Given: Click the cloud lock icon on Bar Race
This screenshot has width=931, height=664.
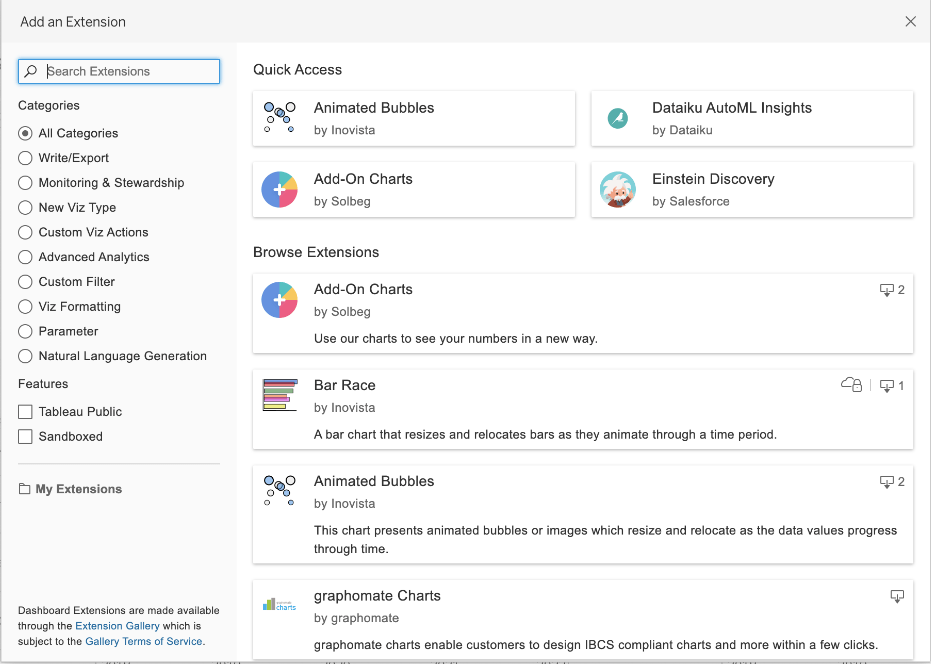Looking at the screenshot, I should [851, 385].
